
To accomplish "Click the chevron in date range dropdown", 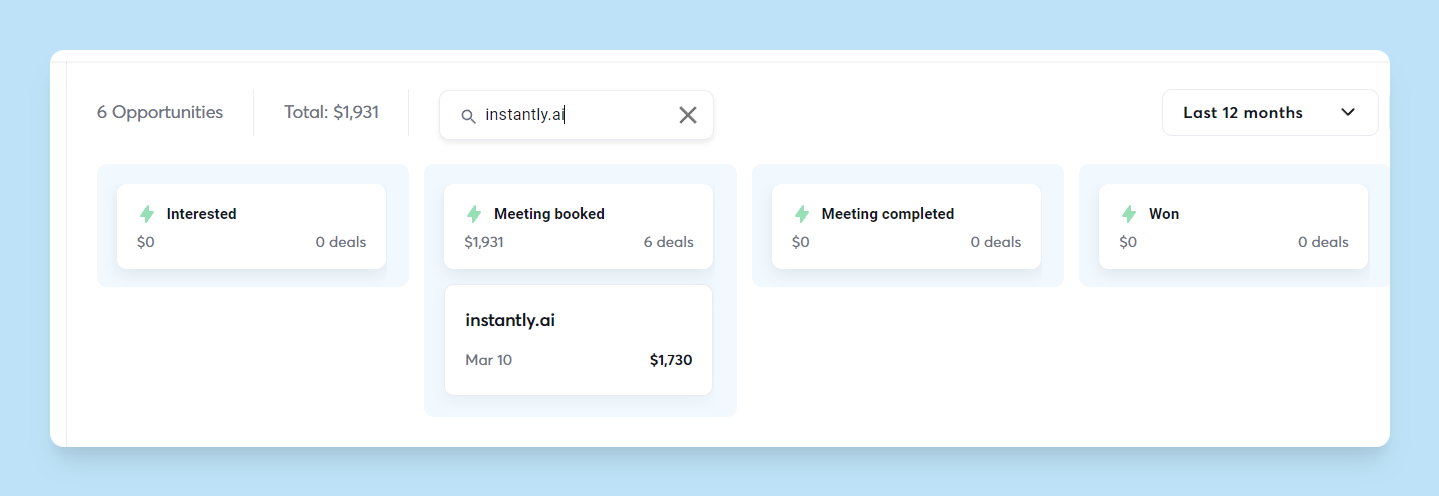I will point(1348,112).
